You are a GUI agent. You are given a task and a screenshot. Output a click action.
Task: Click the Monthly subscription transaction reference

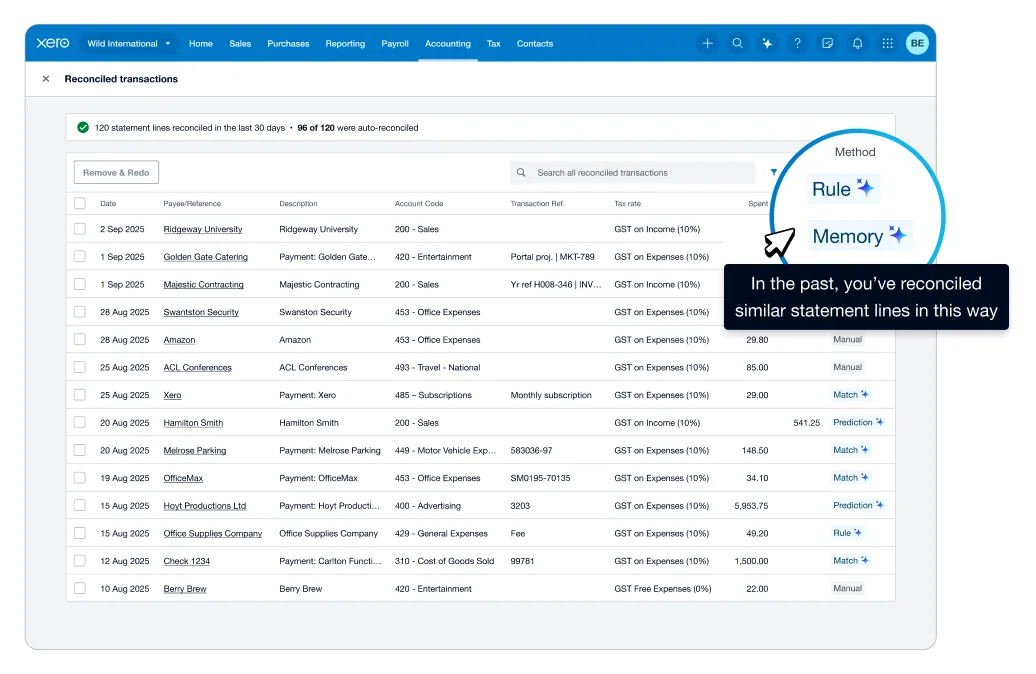pos(551,395)
